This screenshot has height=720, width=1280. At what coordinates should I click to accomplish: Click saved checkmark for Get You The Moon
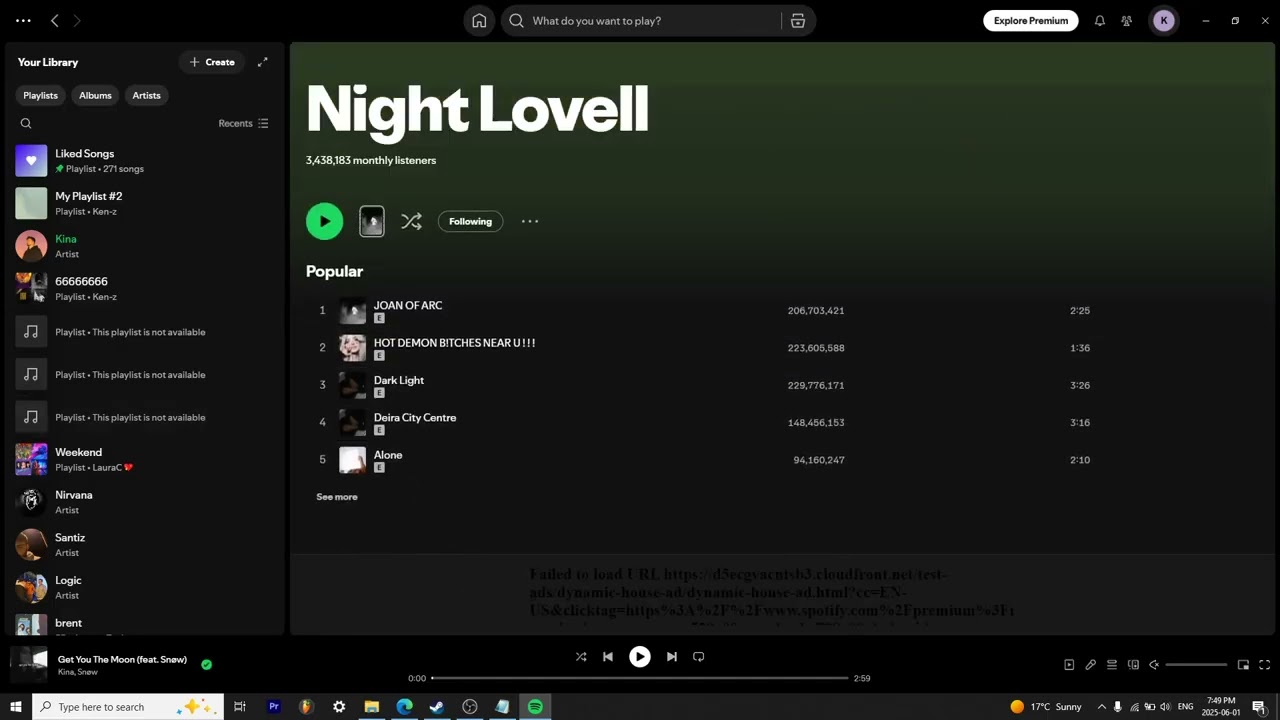(x=206, y=664)
